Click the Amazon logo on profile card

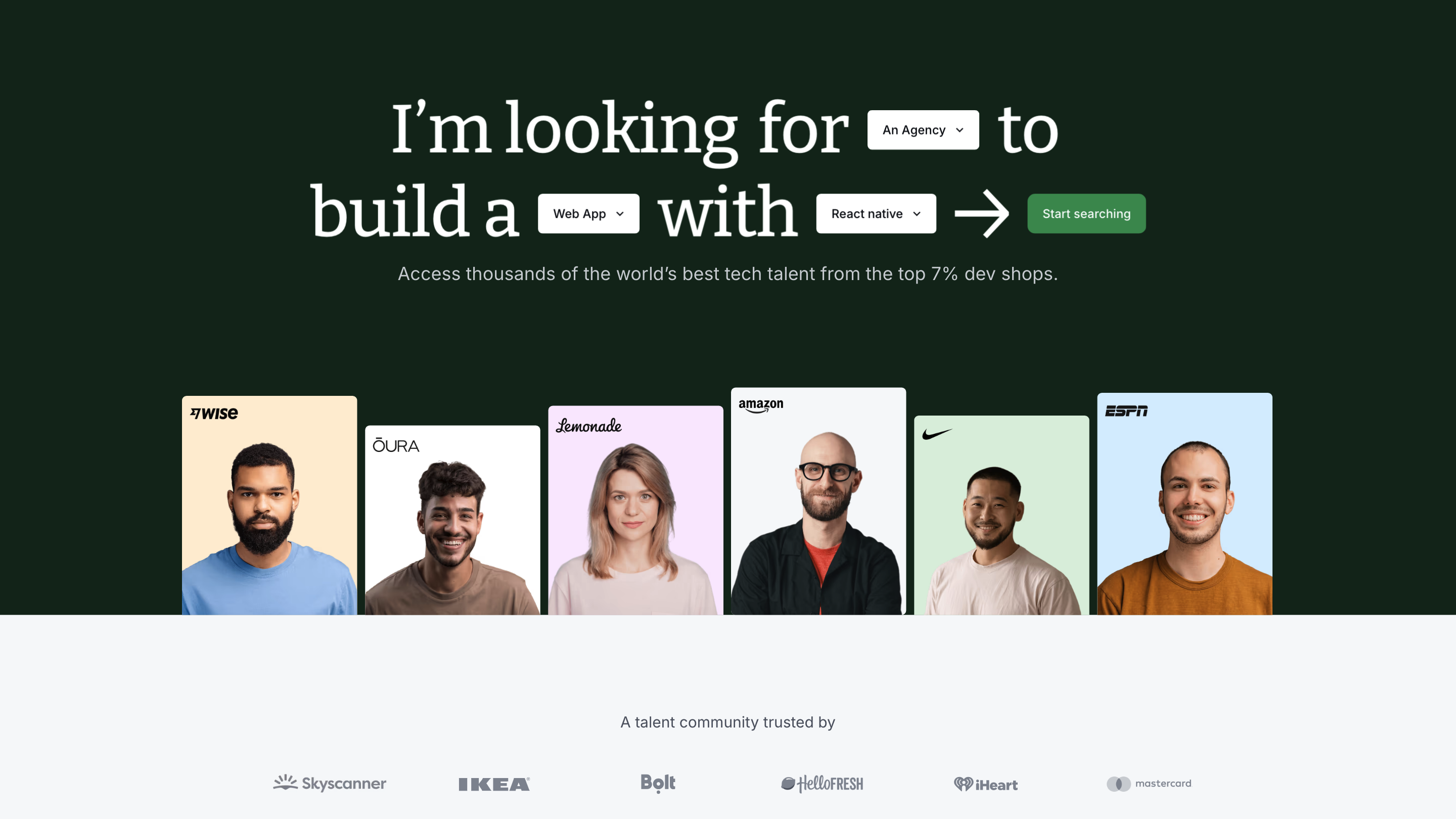click(761, 405)
